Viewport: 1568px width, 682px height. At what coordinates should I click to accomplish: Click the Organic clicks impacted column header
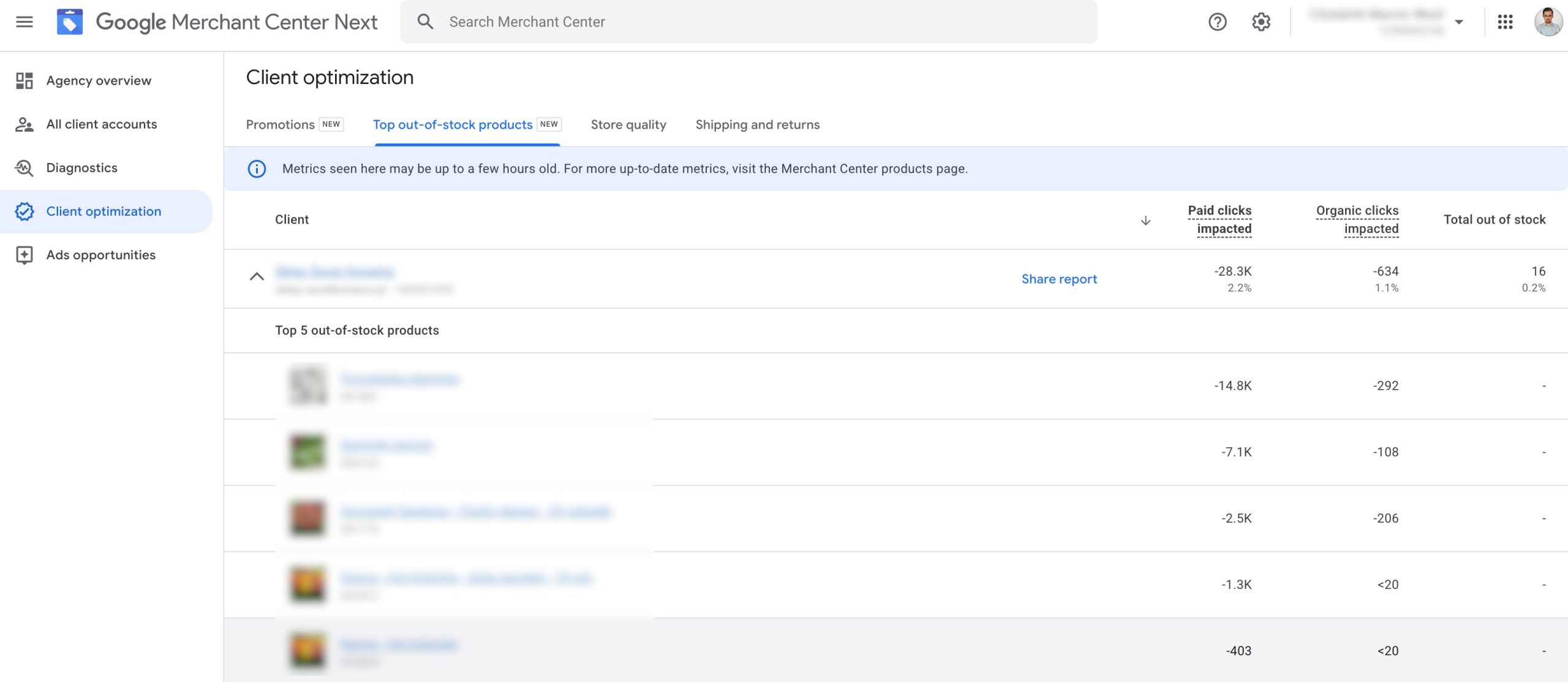(x=1357, y=219)
